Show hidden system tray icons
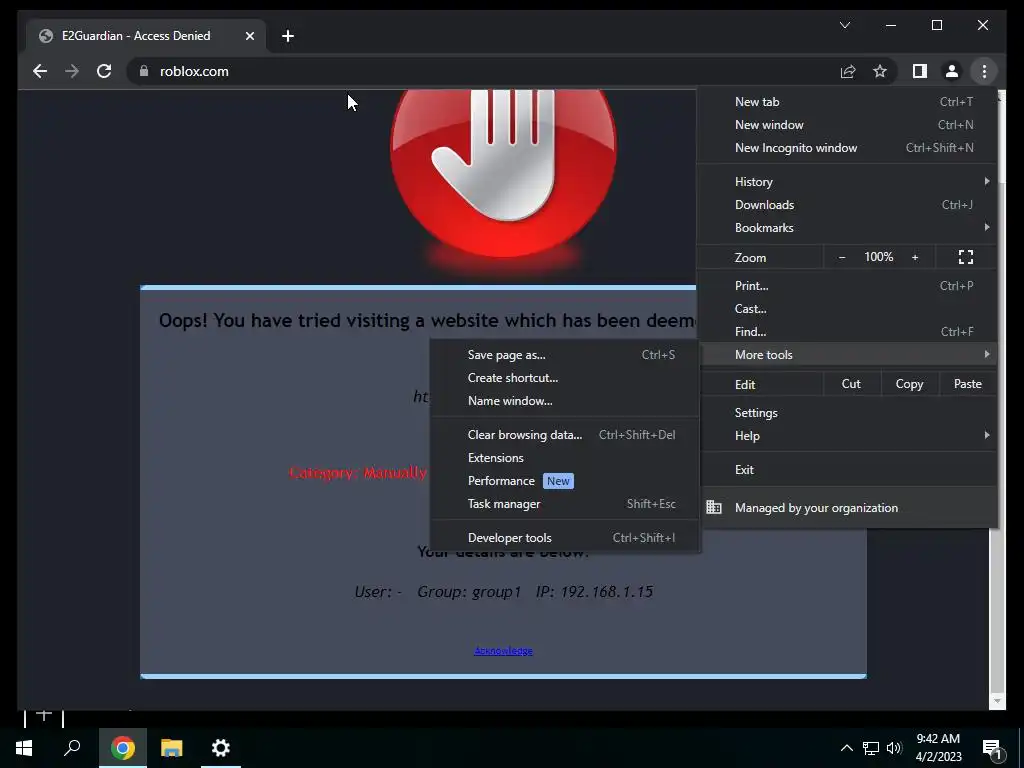The image size is (1024, 768). point(846,748)
